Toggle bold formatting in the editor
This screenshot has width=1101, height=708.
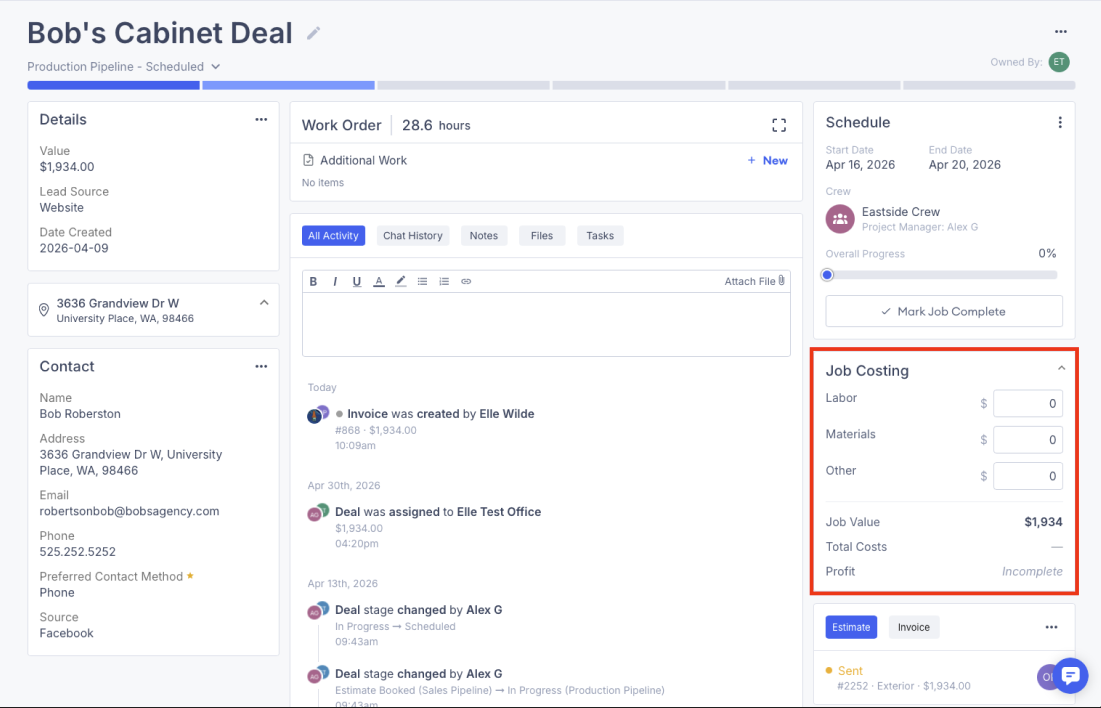313,281
